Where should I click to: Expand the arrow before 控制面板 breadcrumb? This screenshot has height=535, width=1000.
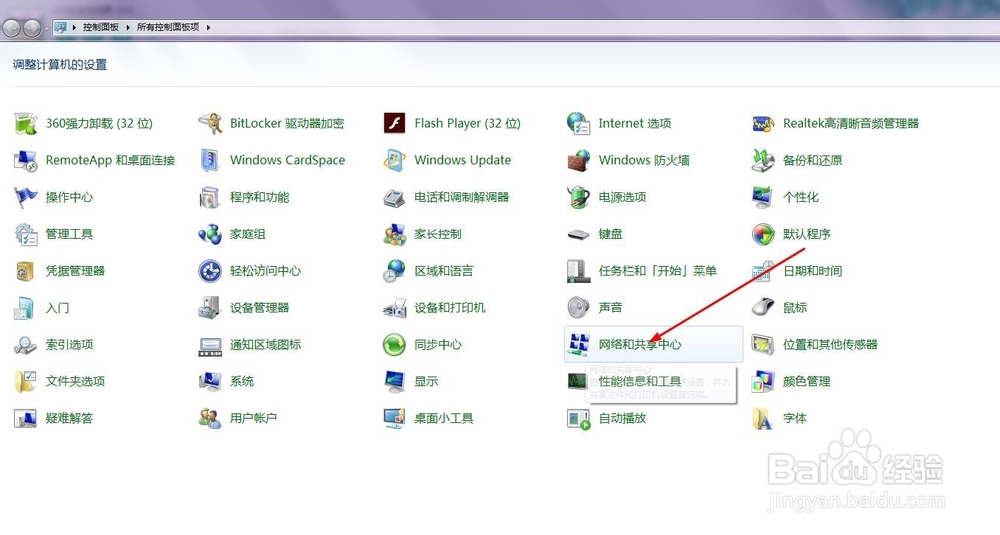(74, 27)
